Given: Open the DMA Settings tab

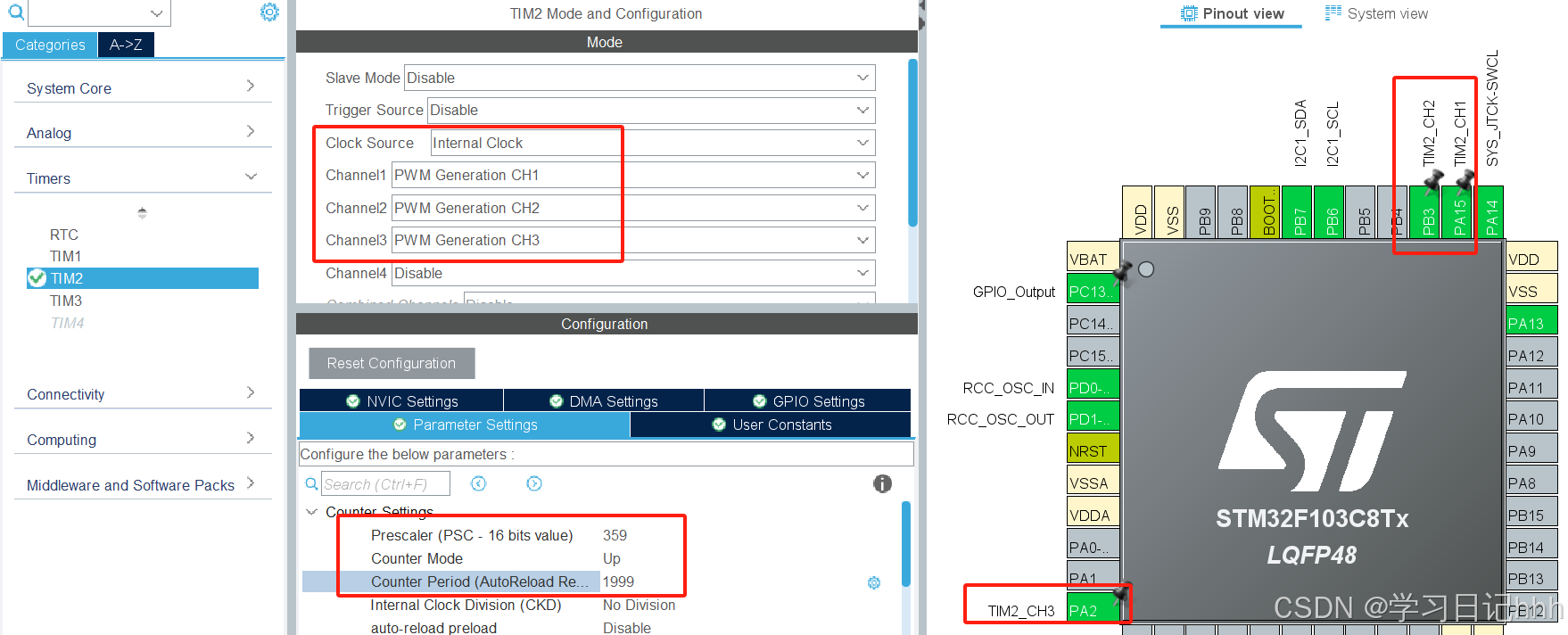Looking at the screenshot, I should coord(604,401).
